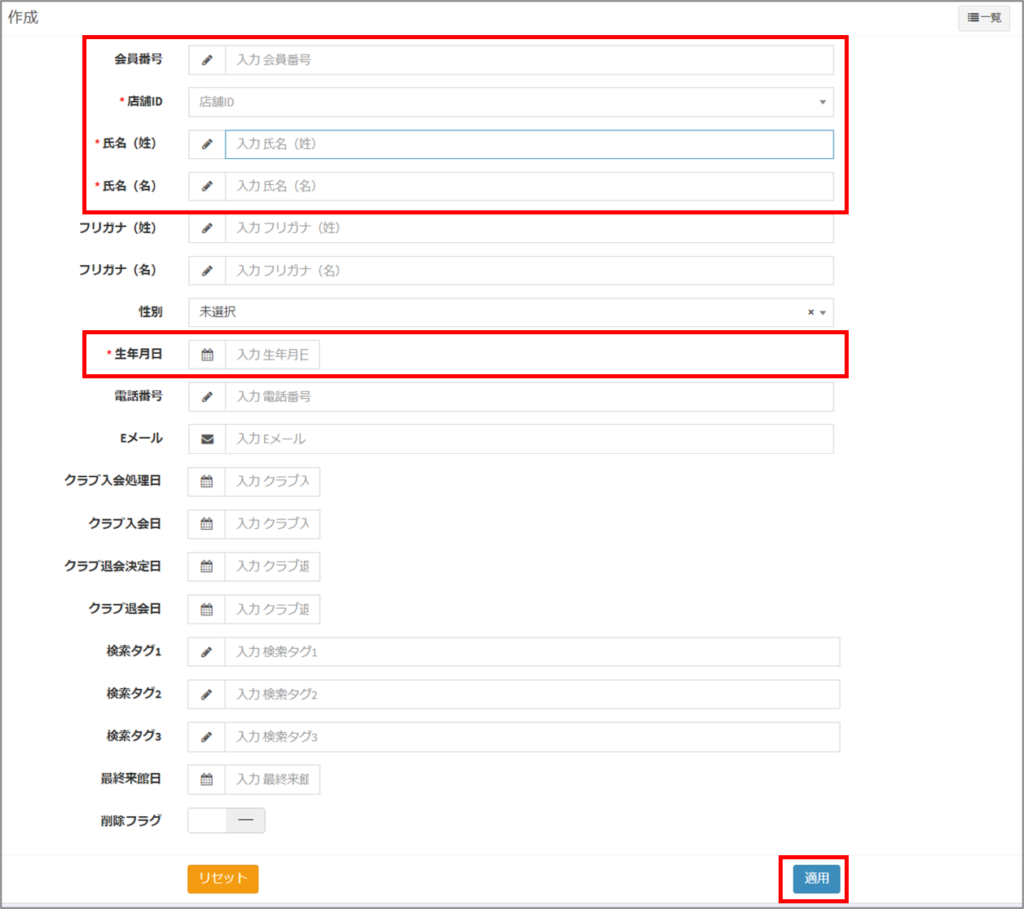The height and width of the screenshot is (909, 1024).
Task: Click the 検索タグ3 input box
Action: coord(532,737)
